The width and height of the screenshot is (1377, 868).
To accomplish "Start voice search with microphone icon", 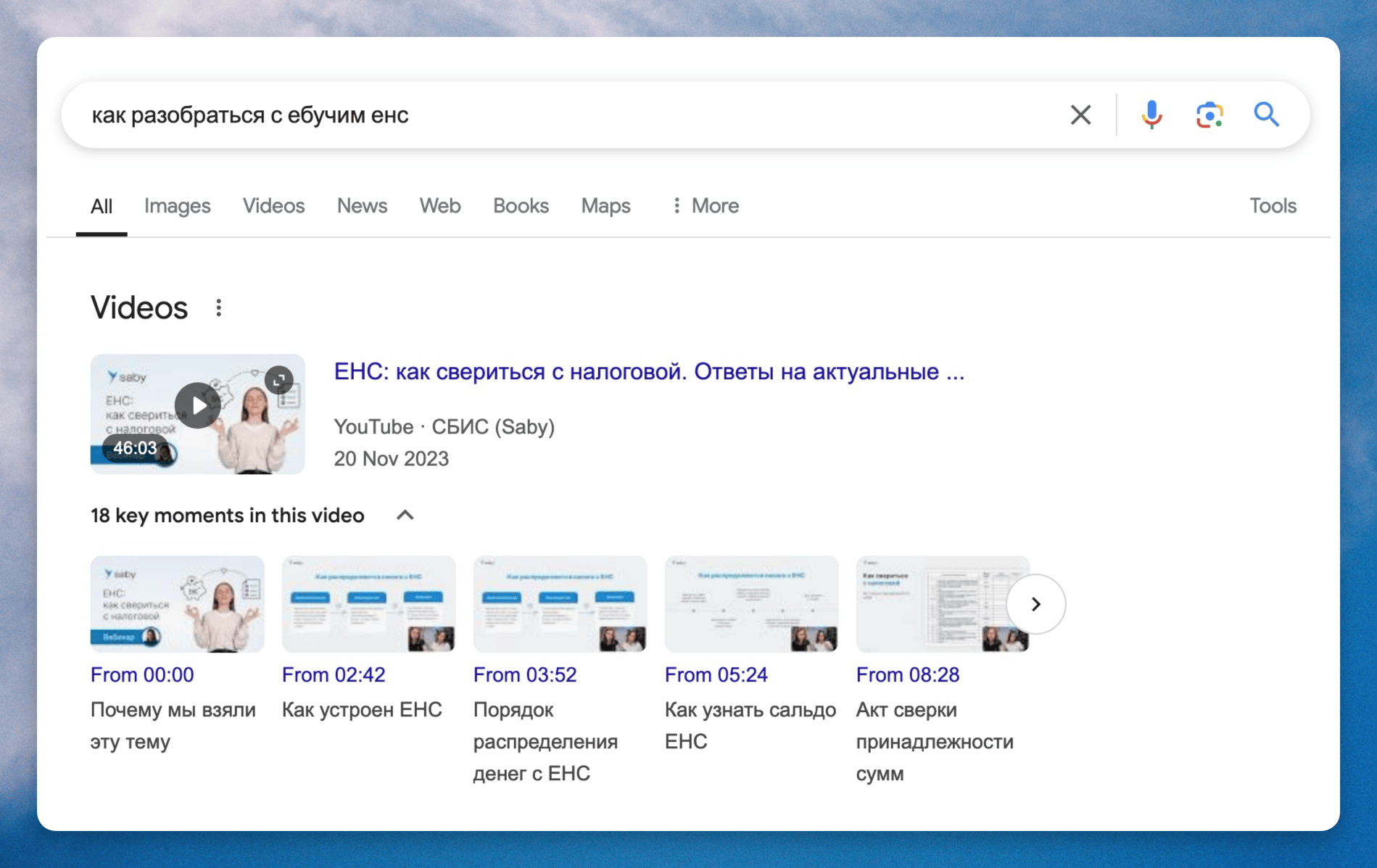I will pos(1151,115).
